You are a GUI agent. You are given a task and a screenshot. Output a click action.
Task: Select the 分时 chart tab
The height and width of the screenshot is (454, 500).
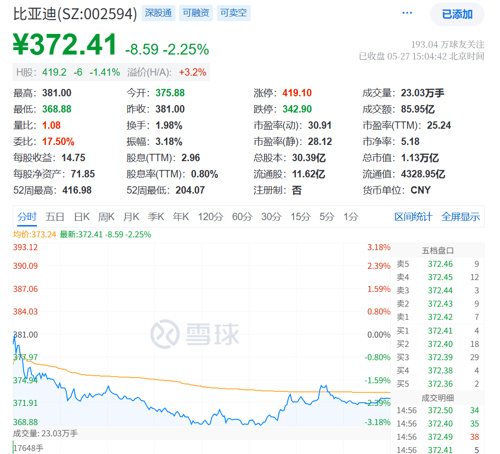tap(27, 217)
